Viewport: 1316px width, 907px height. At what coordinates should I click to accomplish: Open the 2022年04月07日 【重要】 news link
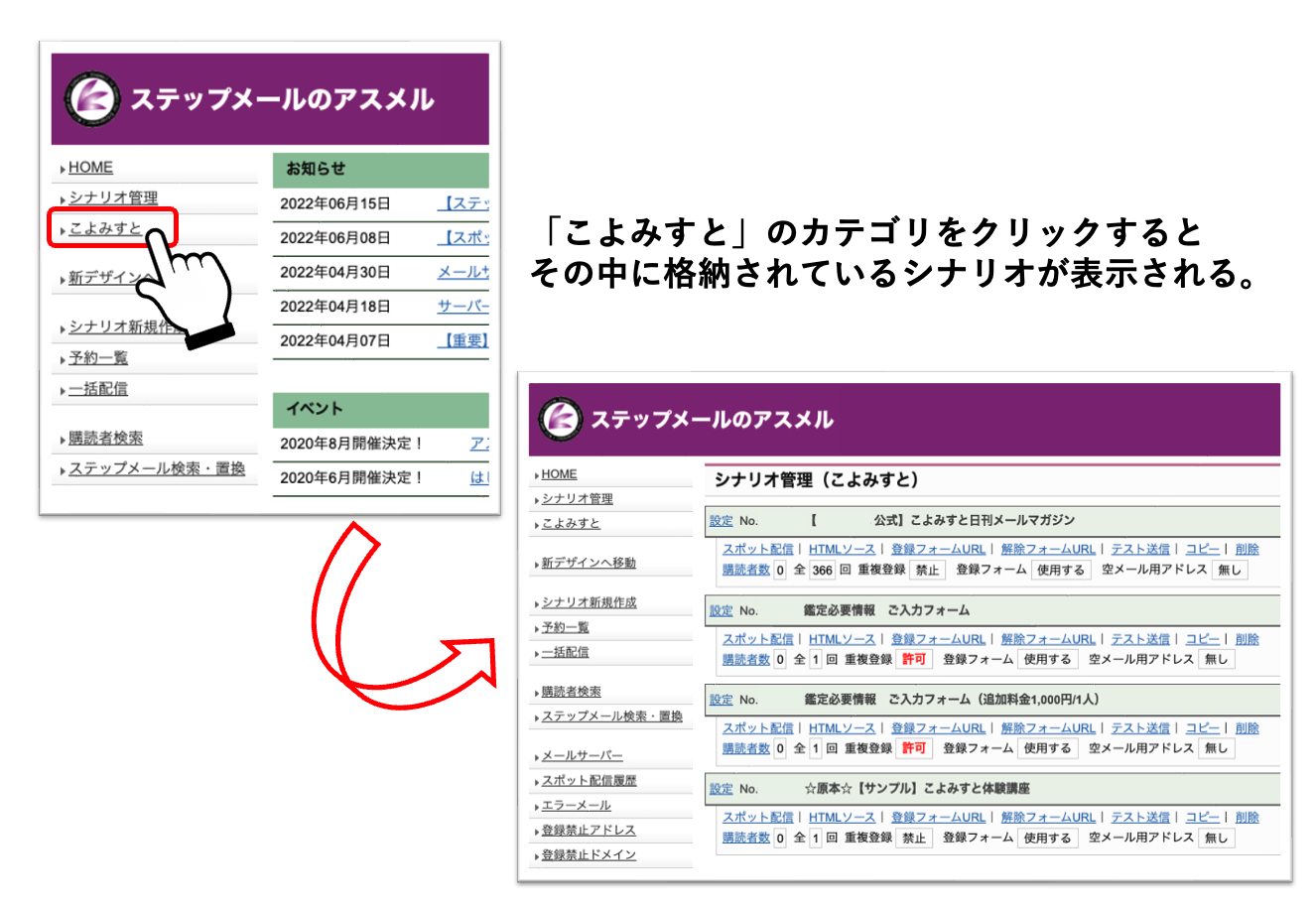463,340
